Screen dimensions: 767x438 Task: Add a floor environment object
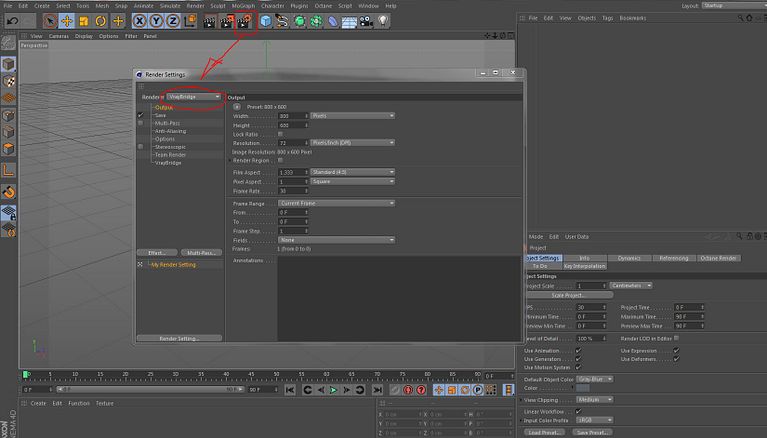[349, 22]
